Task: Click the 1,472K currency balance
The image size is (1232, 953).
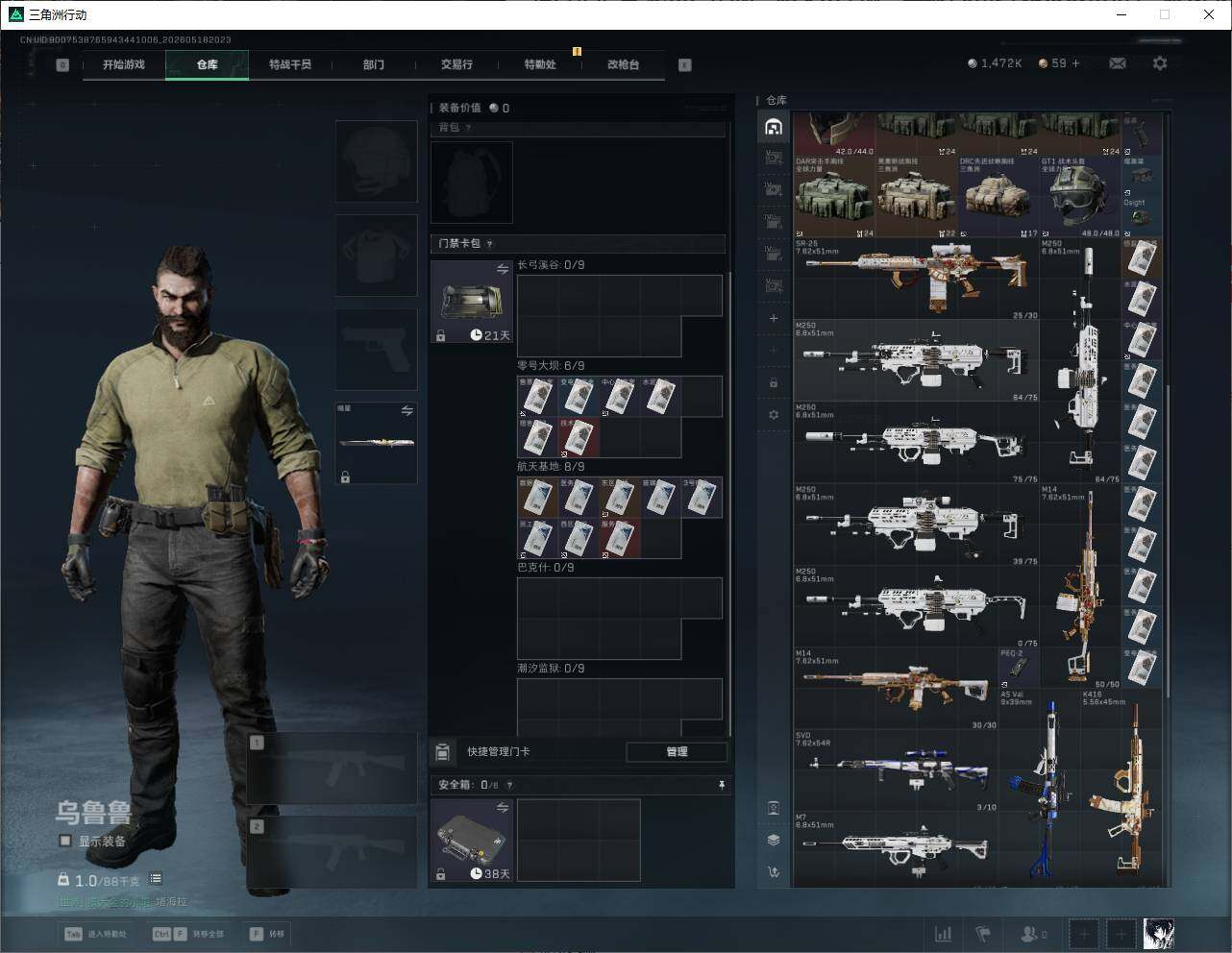Action: click(x=995, y=63)
